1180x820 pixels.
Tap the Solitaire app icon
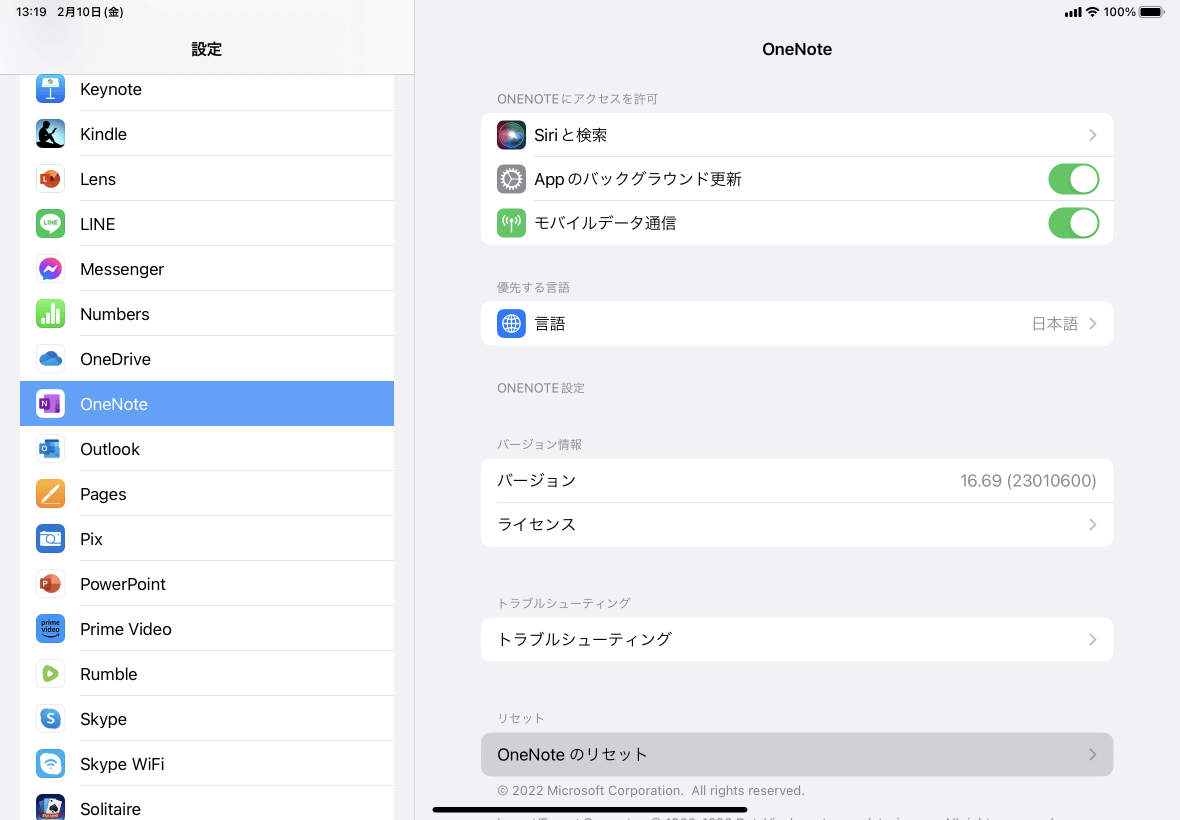pyautogui.click(x=50, y=807)
